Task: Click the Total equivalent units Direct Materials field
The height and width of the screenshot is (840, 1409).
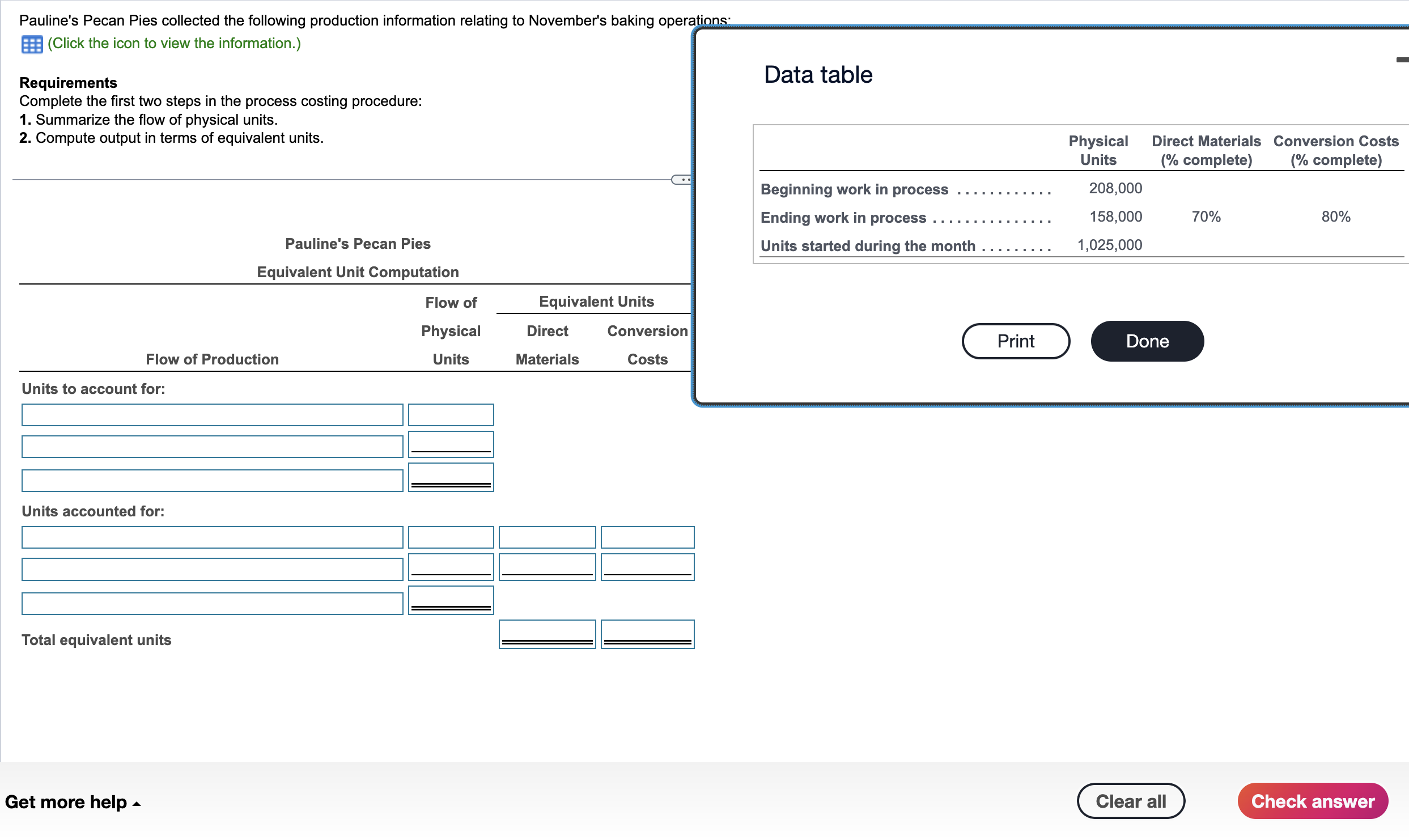Action: [x=546, y=633]
